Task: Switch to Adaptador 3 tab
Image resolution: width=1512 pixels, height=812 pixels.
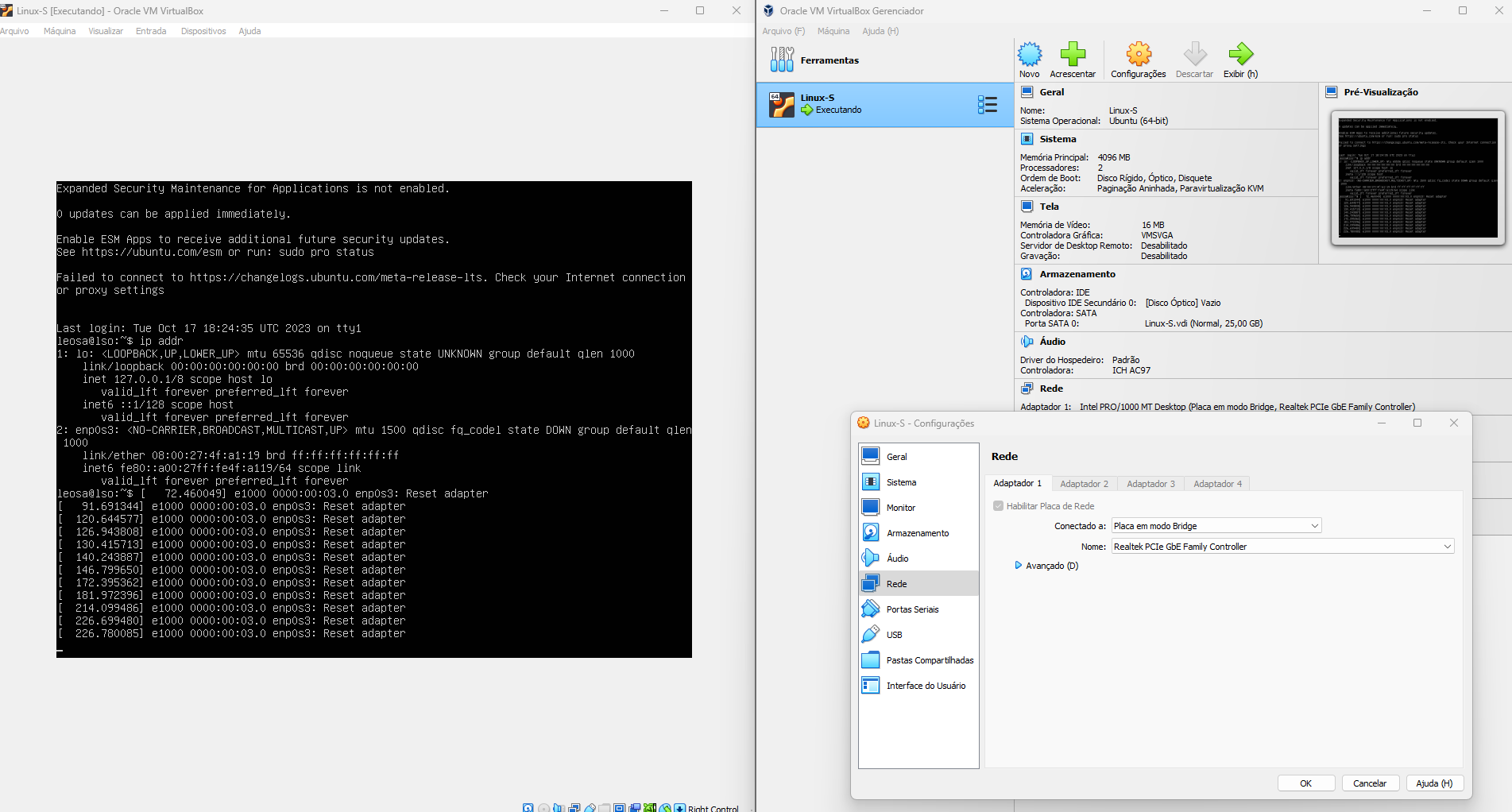Action: point(1150,484)
